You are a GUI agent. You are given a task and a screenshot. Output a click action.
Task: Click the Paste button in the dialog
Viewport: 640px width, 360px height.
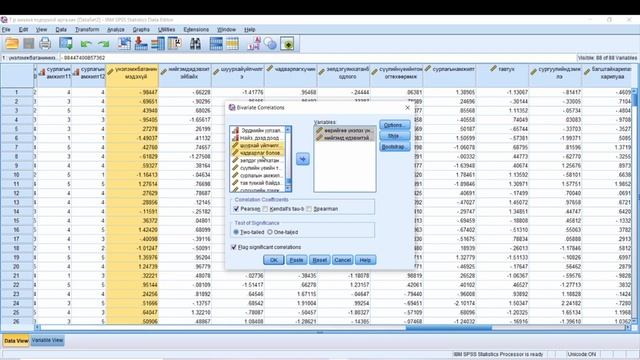pyautogui.click(x=296, y=260)
